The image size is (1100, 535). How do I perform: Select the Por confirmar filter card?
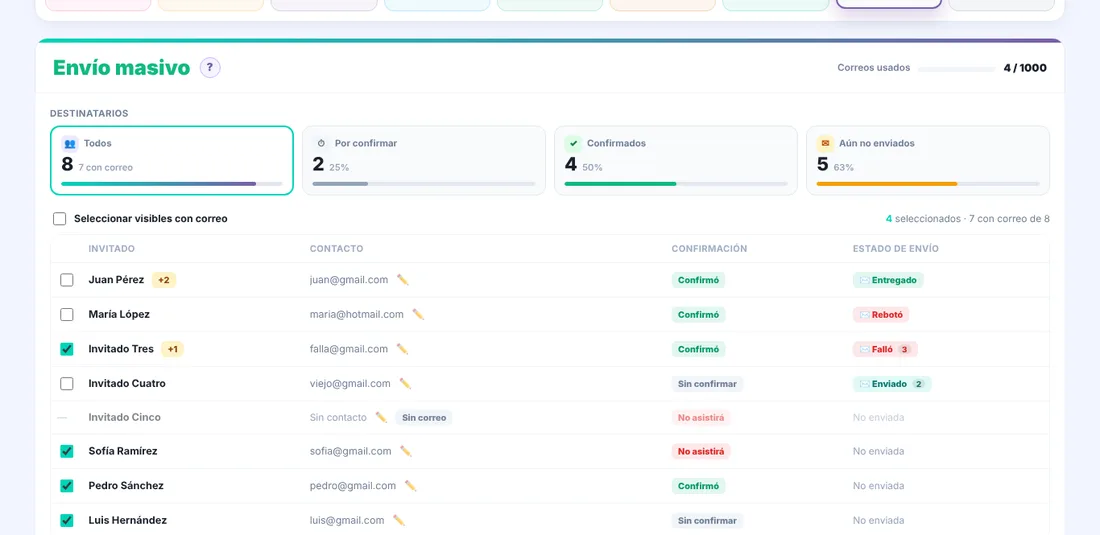(x=424, y=161)
